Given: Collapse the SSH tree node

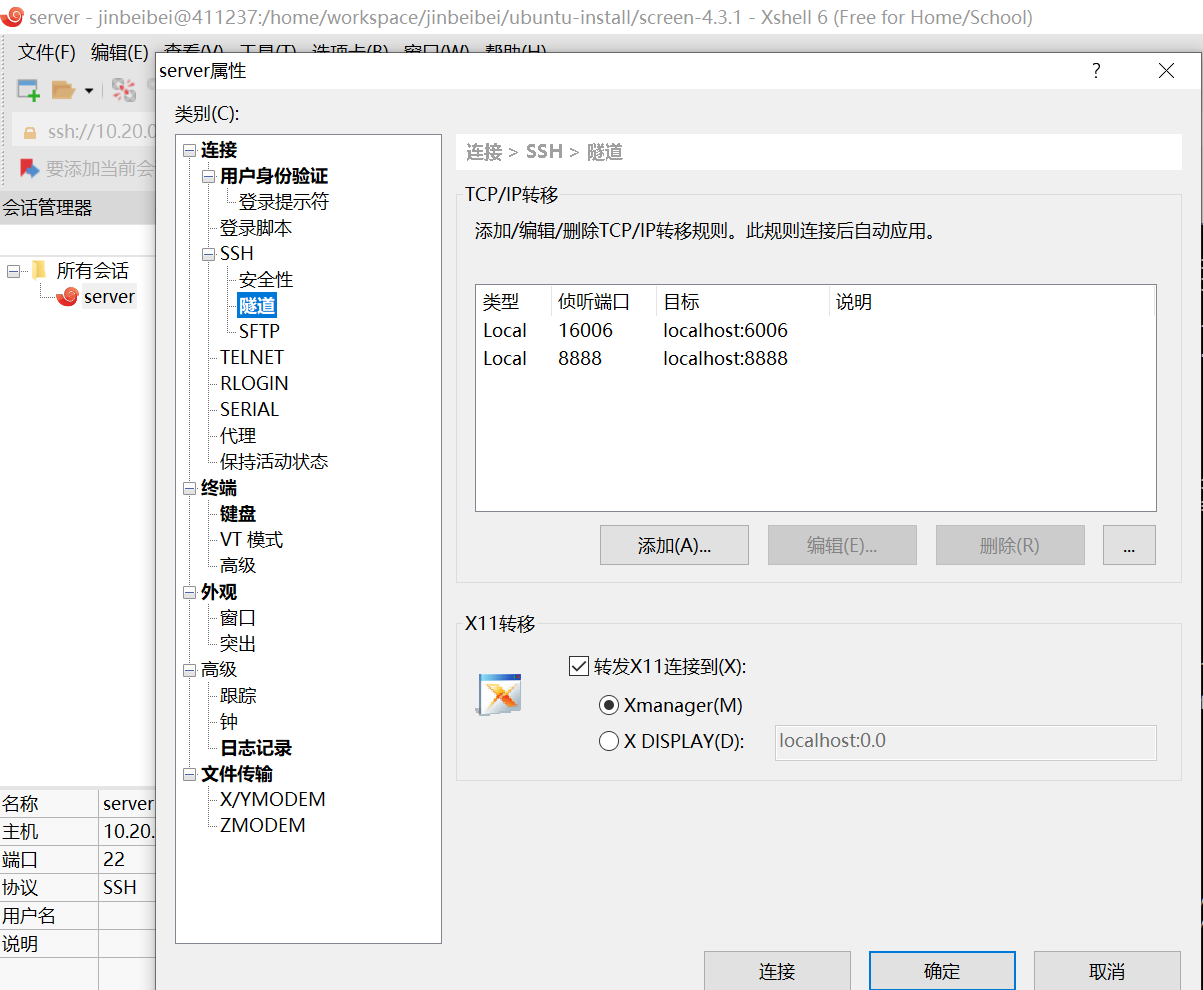Looking at the screenshot, I should (209, 254).
